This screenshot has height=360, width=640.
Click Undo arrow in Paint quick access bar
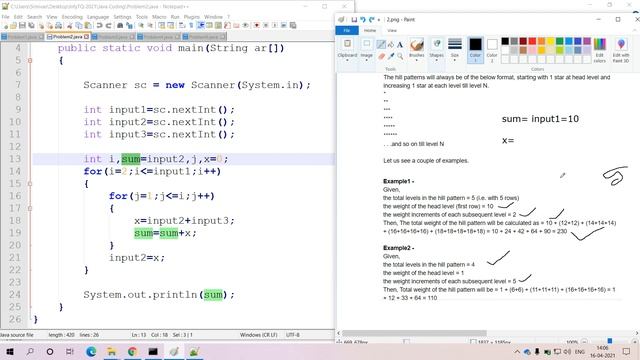(362, 20)
